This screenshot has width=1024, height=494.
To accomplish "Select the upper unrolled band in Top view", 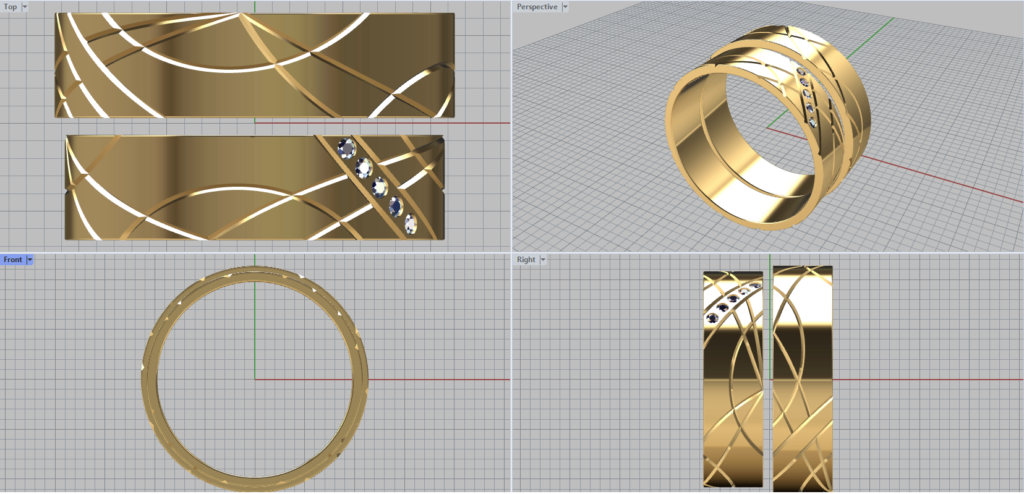I will 200,66.
